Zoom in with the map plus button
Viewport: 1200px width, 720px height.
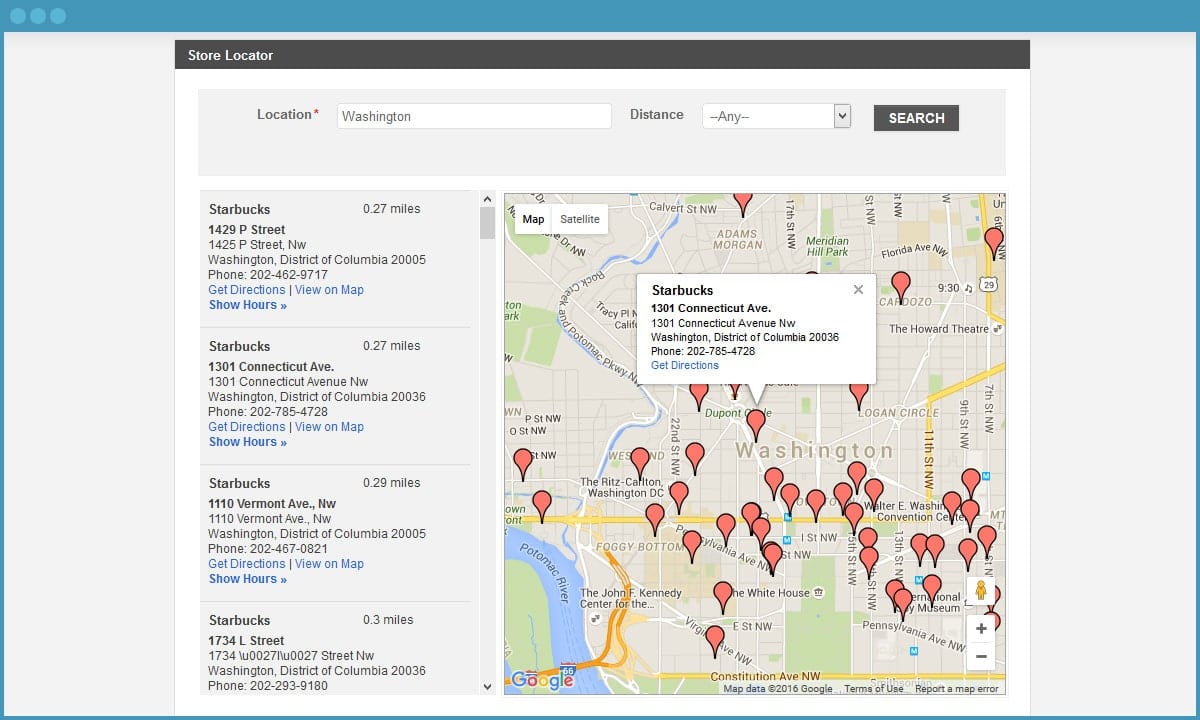(x=981, y=629)
